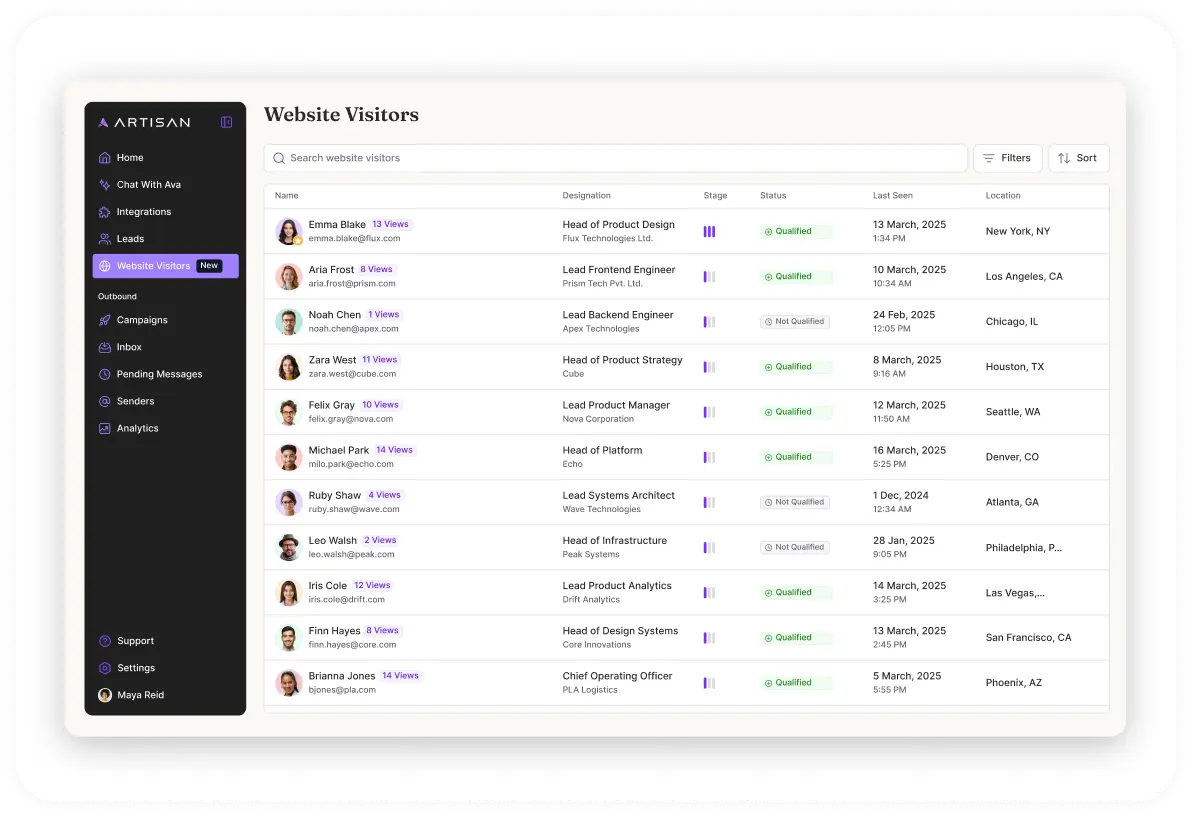Select the Integrations puzzle icon
The width and height of the screenshot is (1192, 818).
coord(105,212)
